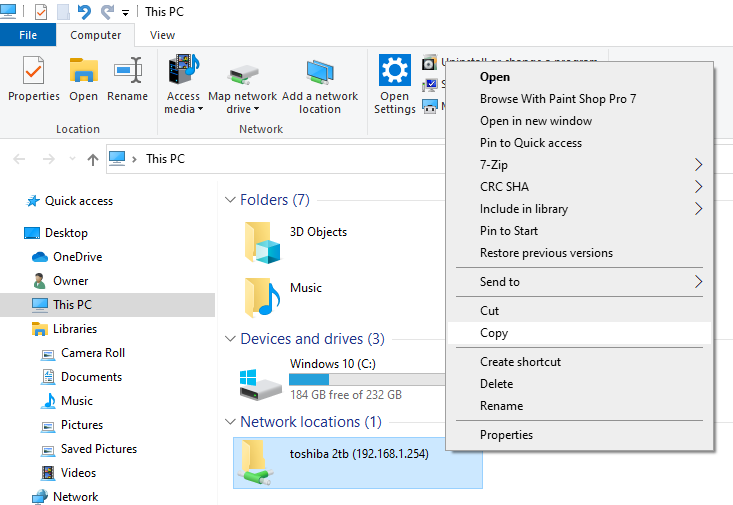Select This PC in navigation pane
This screenshot has width=733, height=505.
click(x=108, y=305)
